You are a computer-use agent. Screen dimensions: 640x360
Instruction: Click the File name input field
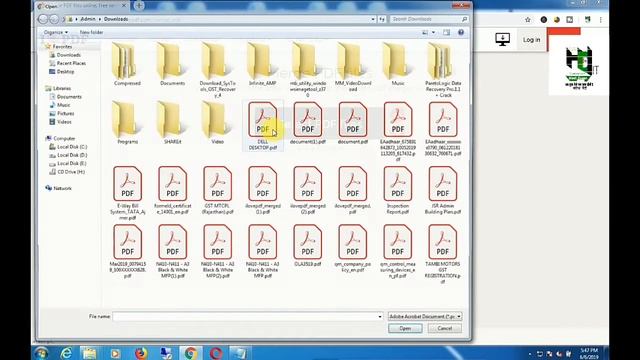coord(245,316)
